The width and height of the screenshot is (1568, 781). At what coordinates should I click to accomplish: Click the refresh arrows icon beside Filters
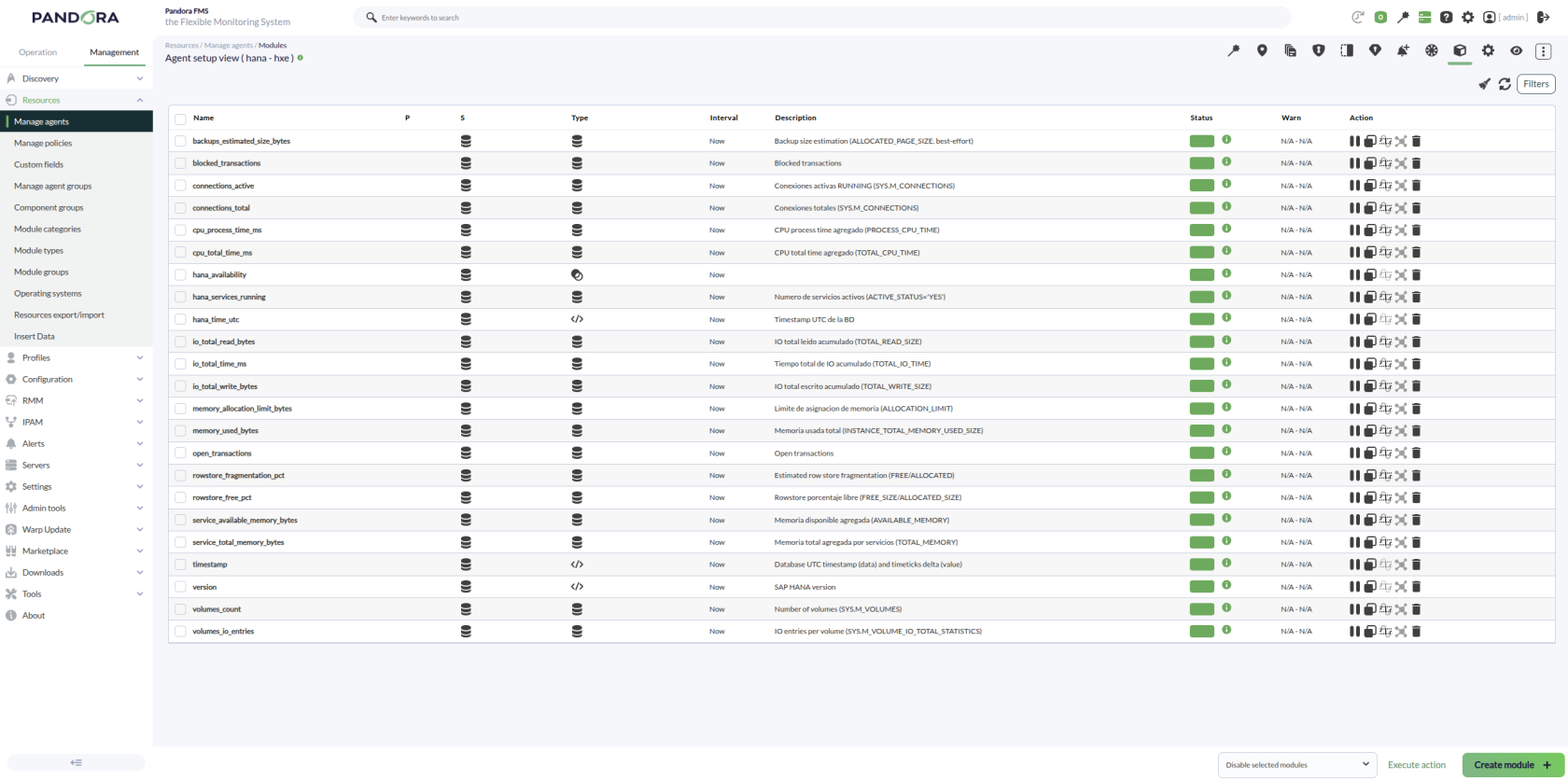tap(1505, 84)
